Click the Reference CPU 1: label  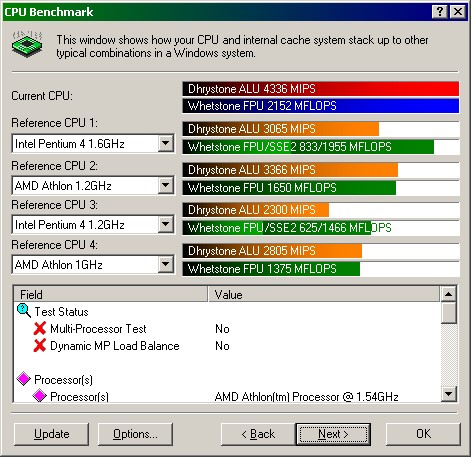(x=54, y=123)
